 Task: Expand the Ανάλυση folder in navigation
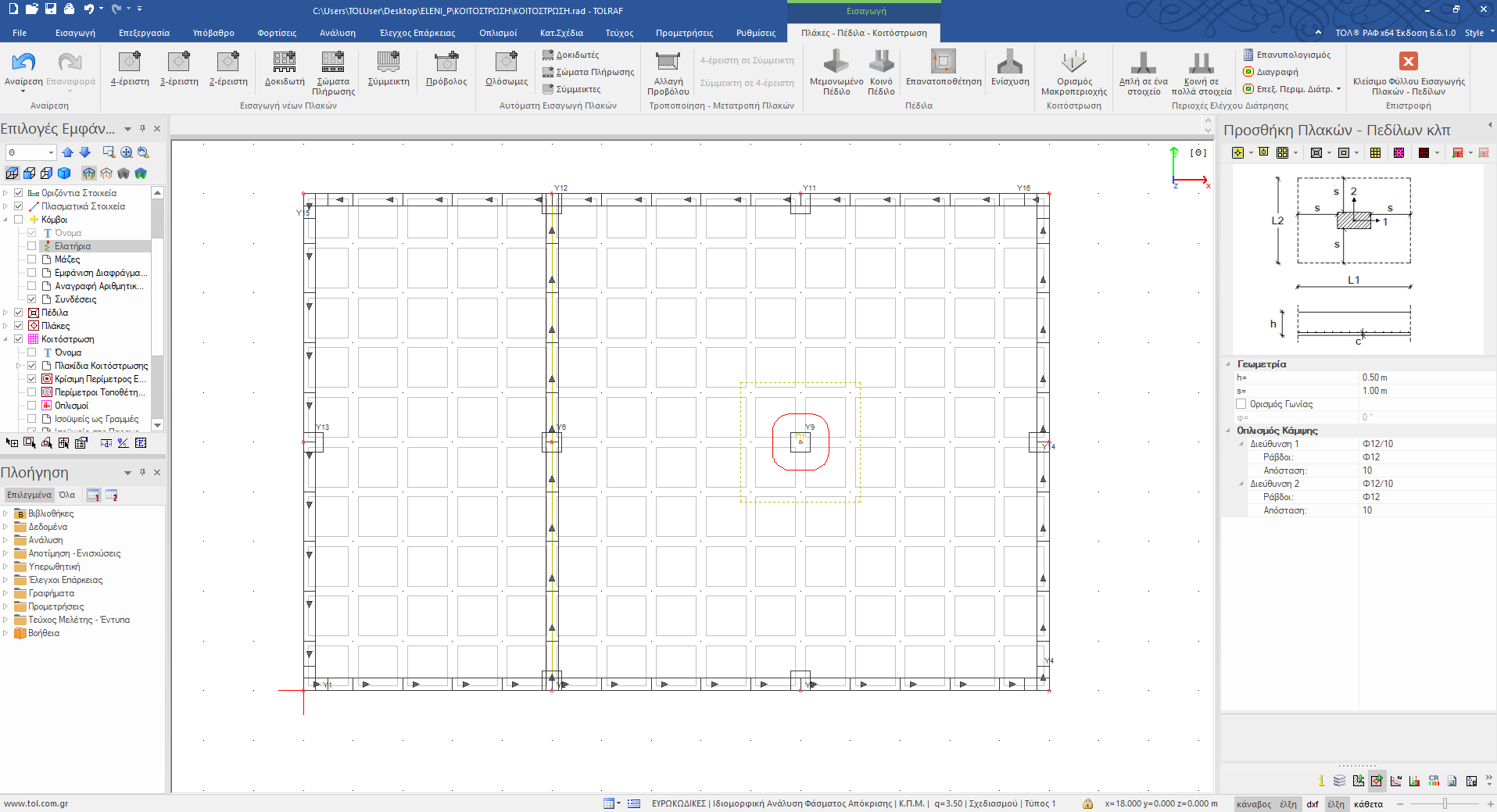5,540
